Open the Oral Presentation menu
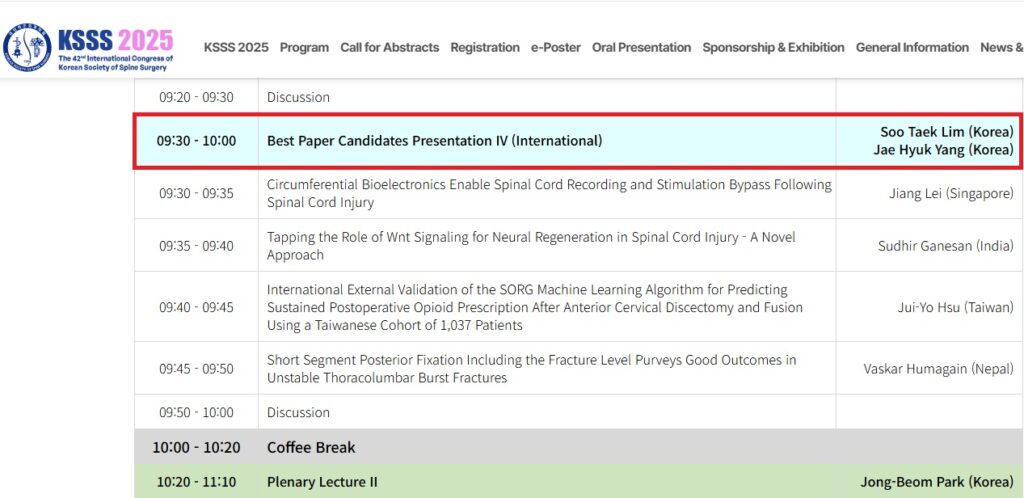 click(x=641, y=48)
